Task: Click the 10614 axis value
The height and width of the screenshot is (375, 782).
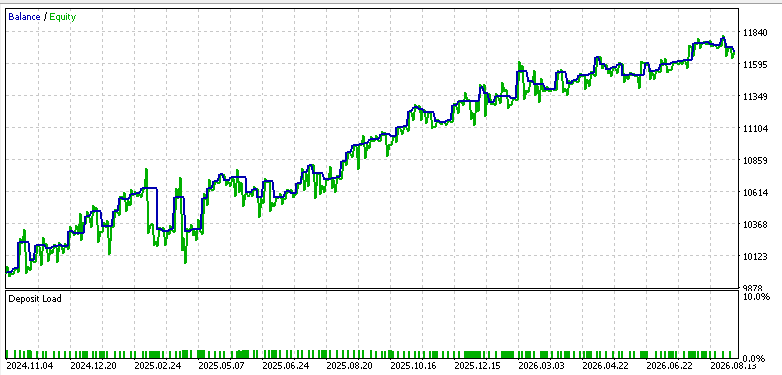Action: pos(755,193)
